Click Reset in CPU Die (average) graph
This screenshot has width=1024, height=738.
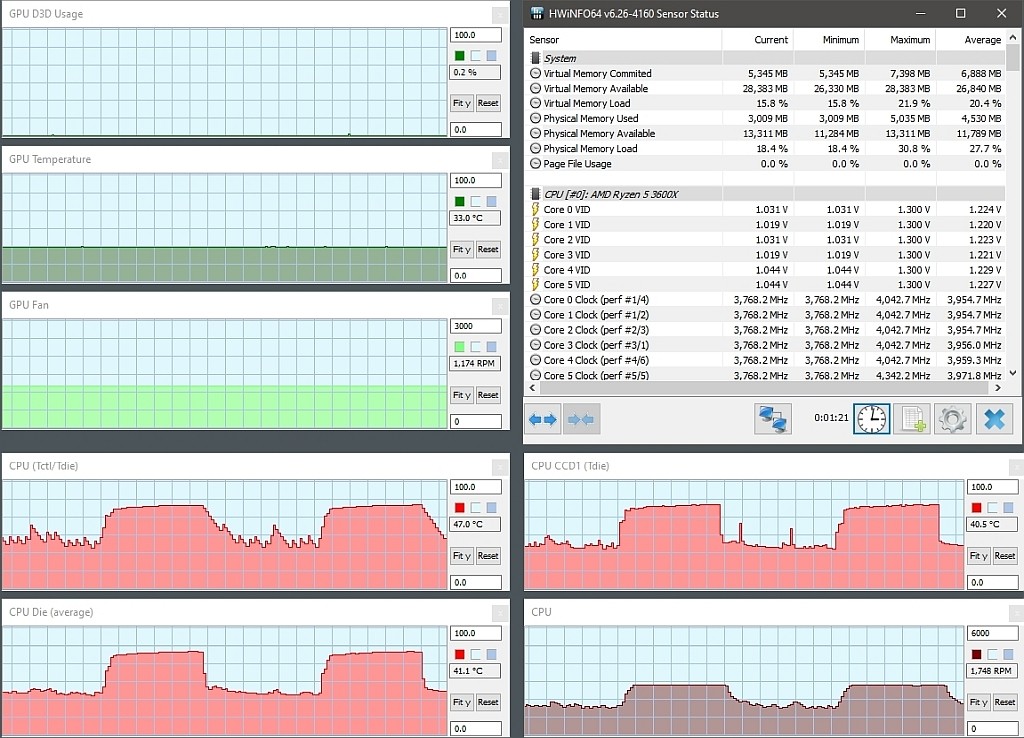click(488, 702)
